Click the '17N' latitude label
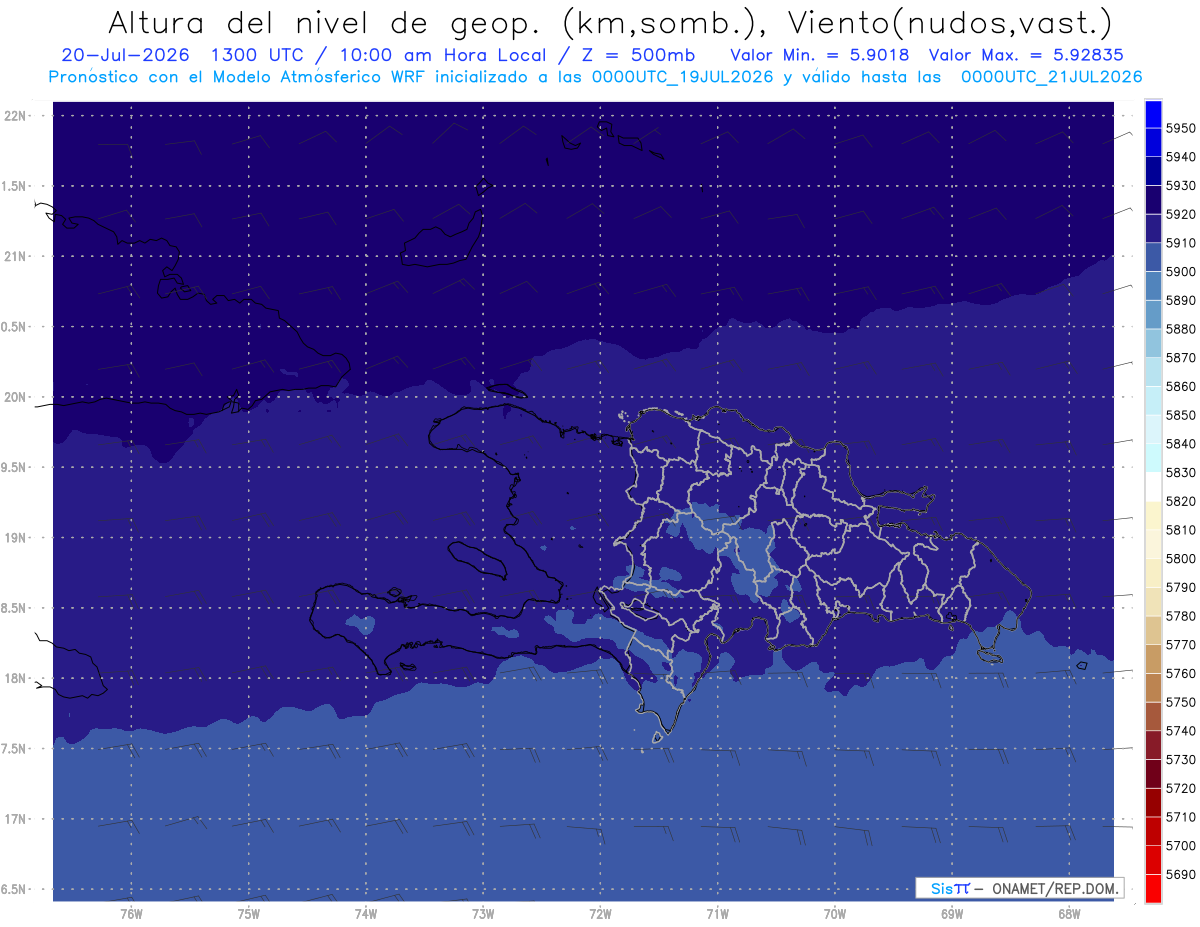 [17, 819]
